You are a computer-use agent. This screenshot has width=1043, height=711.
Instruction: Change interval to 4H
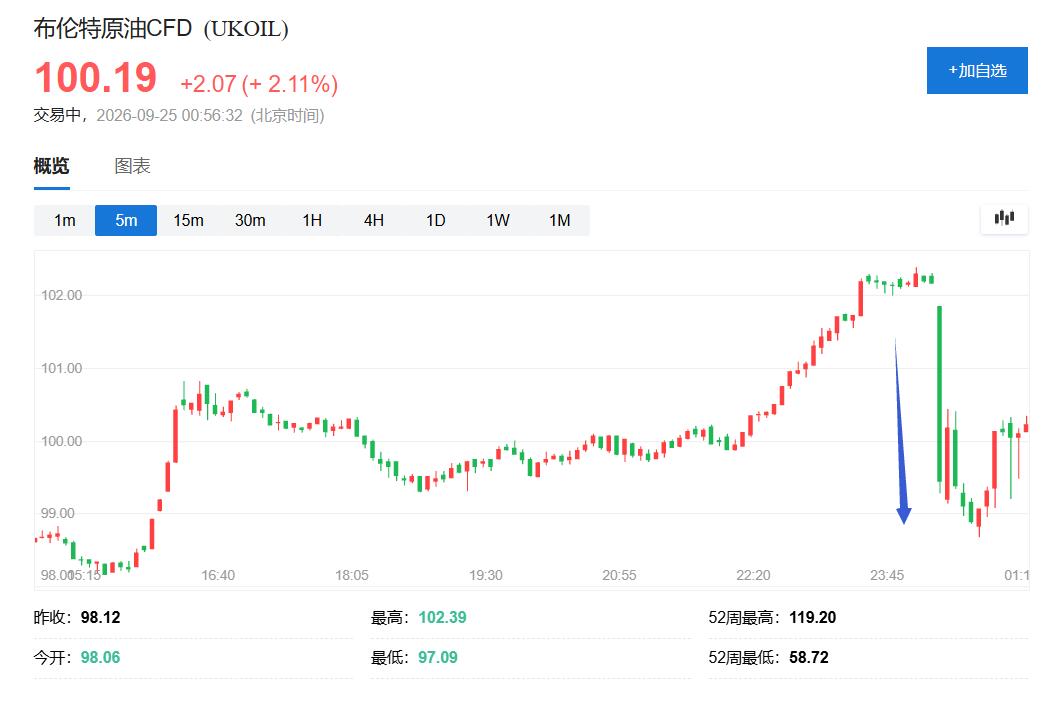click(x=374, y=220)
